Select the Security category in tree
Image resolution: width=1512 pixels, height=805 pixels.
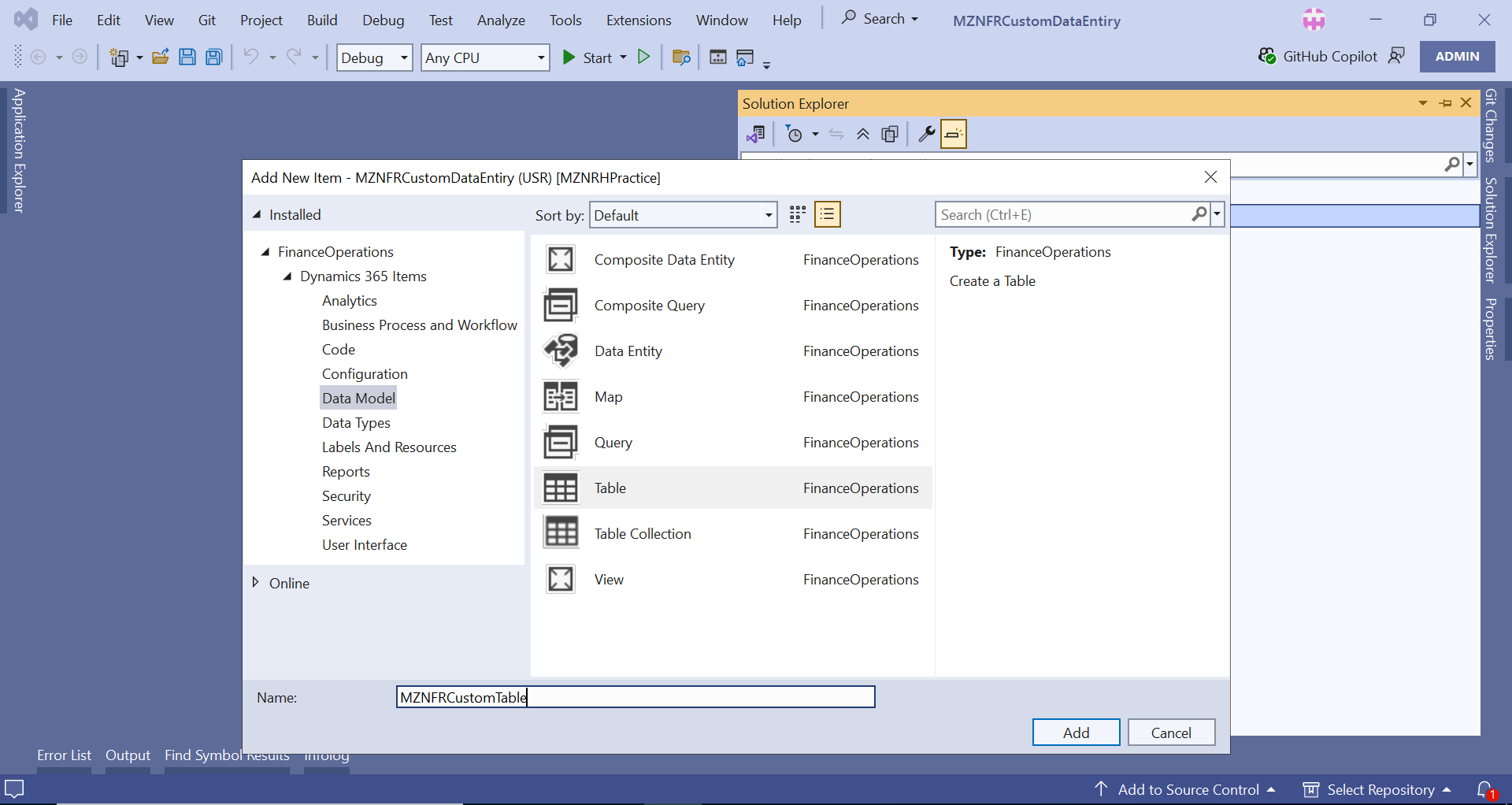pos(346,496)
